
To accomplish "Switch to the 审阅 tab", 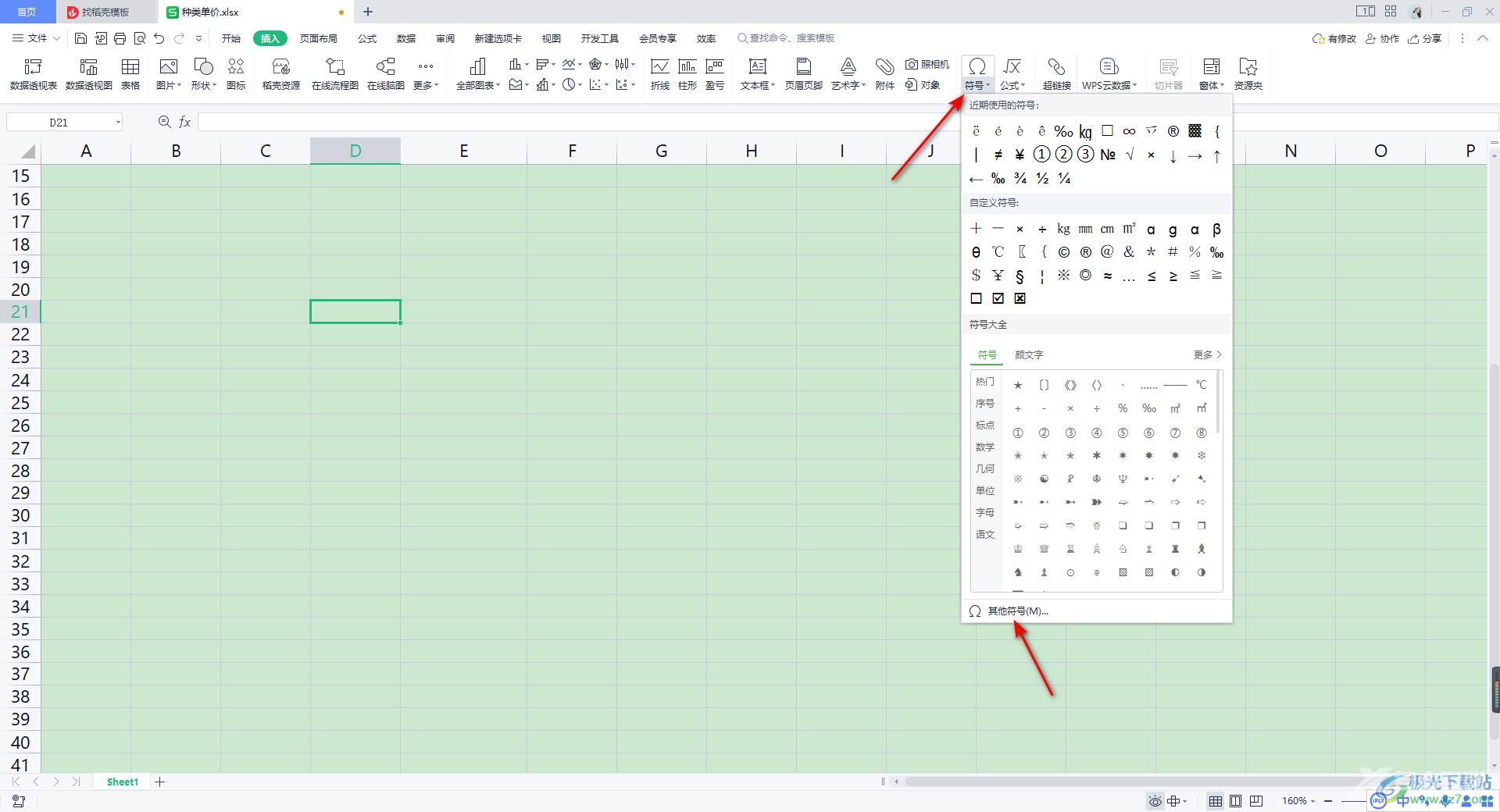I will 445,38.
